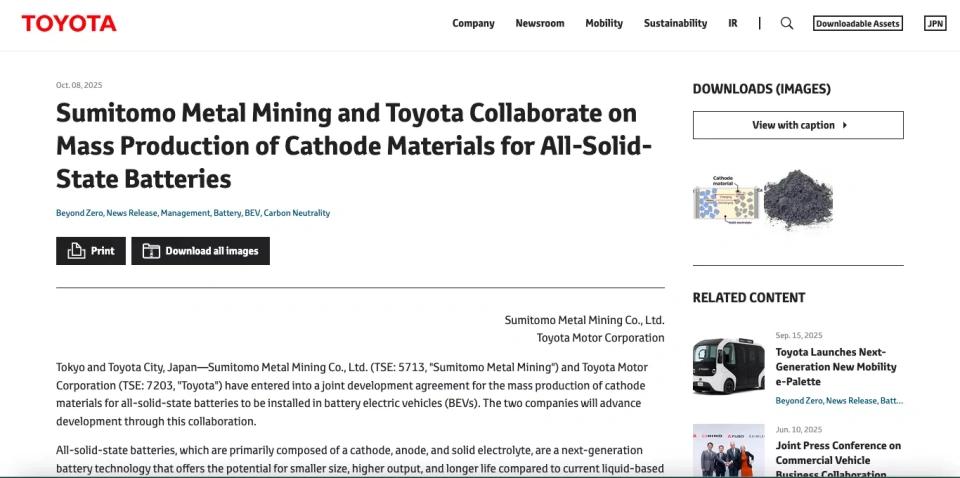Open the Newsroom menu
Screen dimensions: 960x478
coord(540,23)
